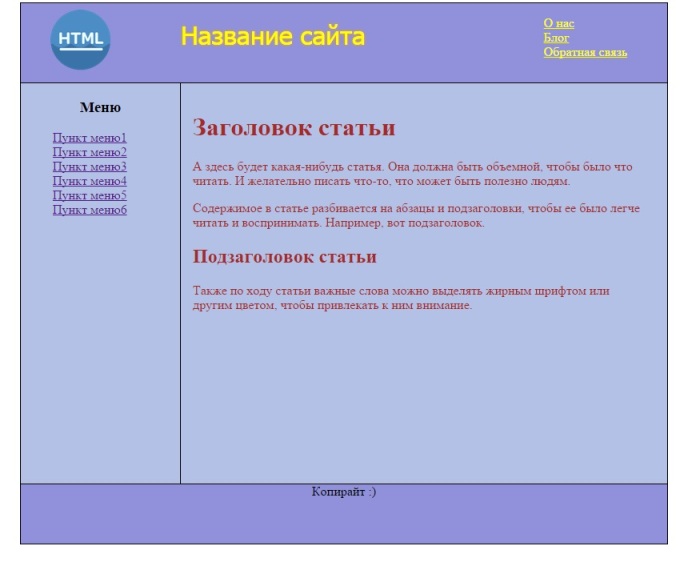Click the paragraph starting "А здесь будет"

pyautogui.click(x=412, y=174)
